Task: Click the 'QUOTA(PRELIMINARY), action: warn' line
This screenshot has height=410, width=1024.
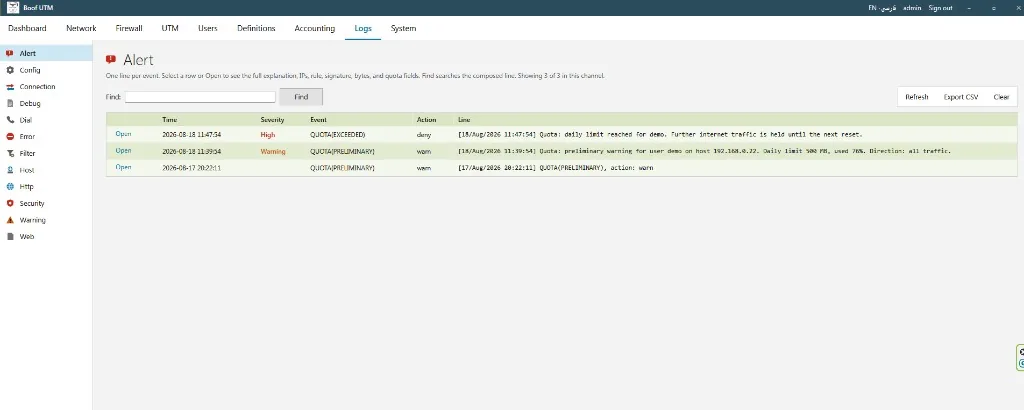Action: pos(556,168)
